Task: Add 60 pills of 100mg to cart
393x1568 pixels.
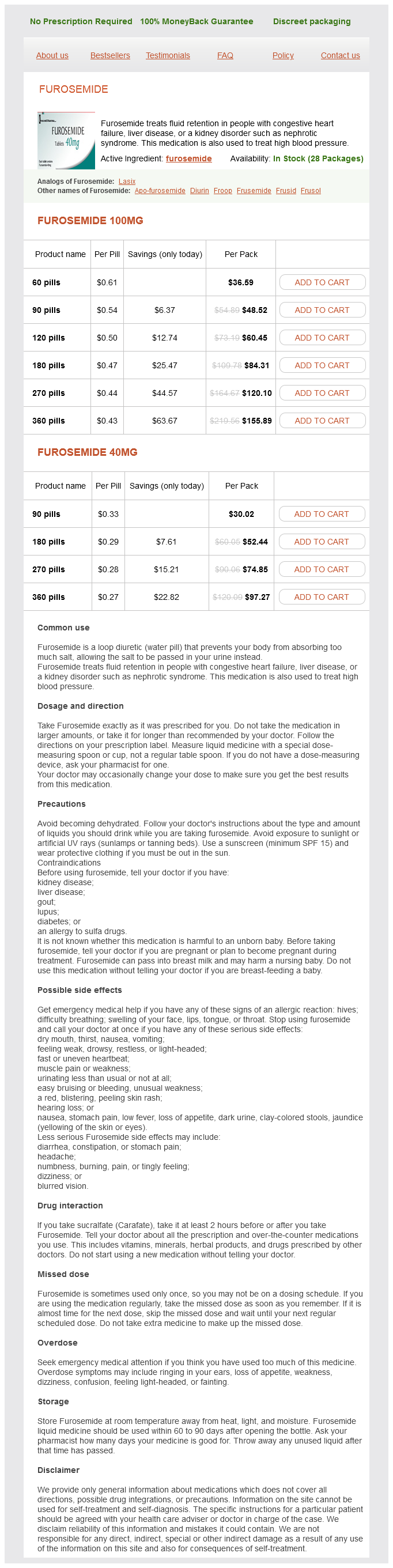Action: click(322, 282)
